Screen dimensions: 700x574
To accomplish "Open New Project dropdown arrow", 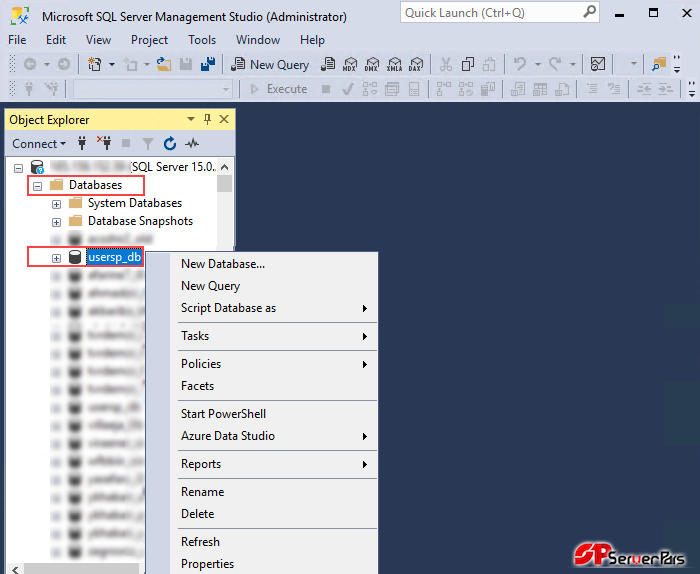I will pyautogui.click(x=112, y=65).
